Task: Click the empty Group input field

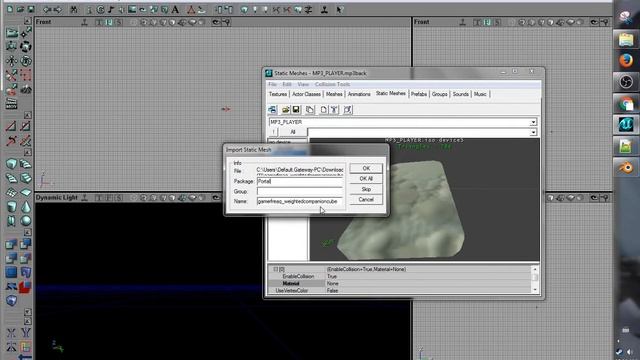Action: click(300, 191)
